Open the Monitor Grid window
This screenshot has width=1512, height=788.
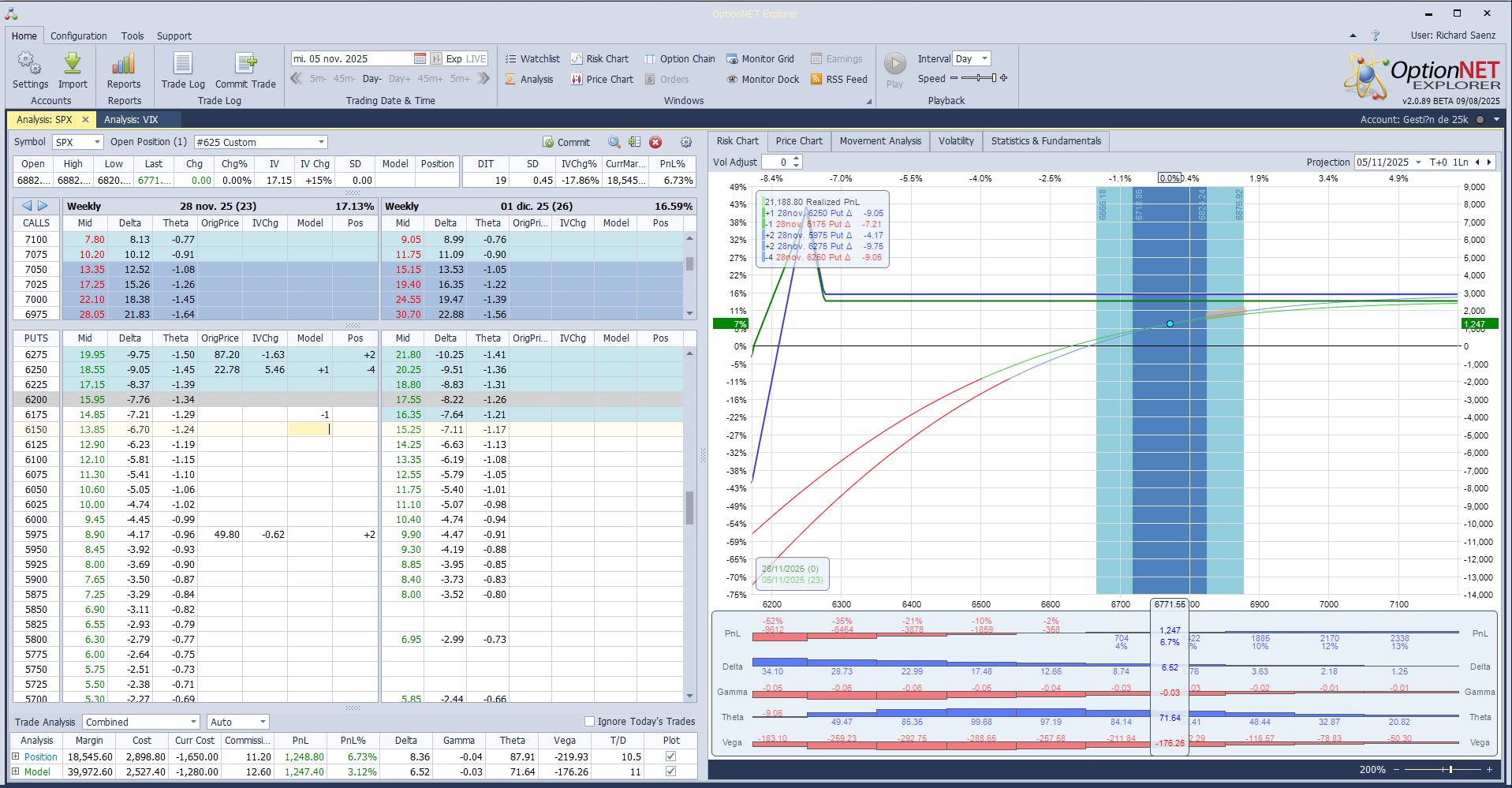760,59
